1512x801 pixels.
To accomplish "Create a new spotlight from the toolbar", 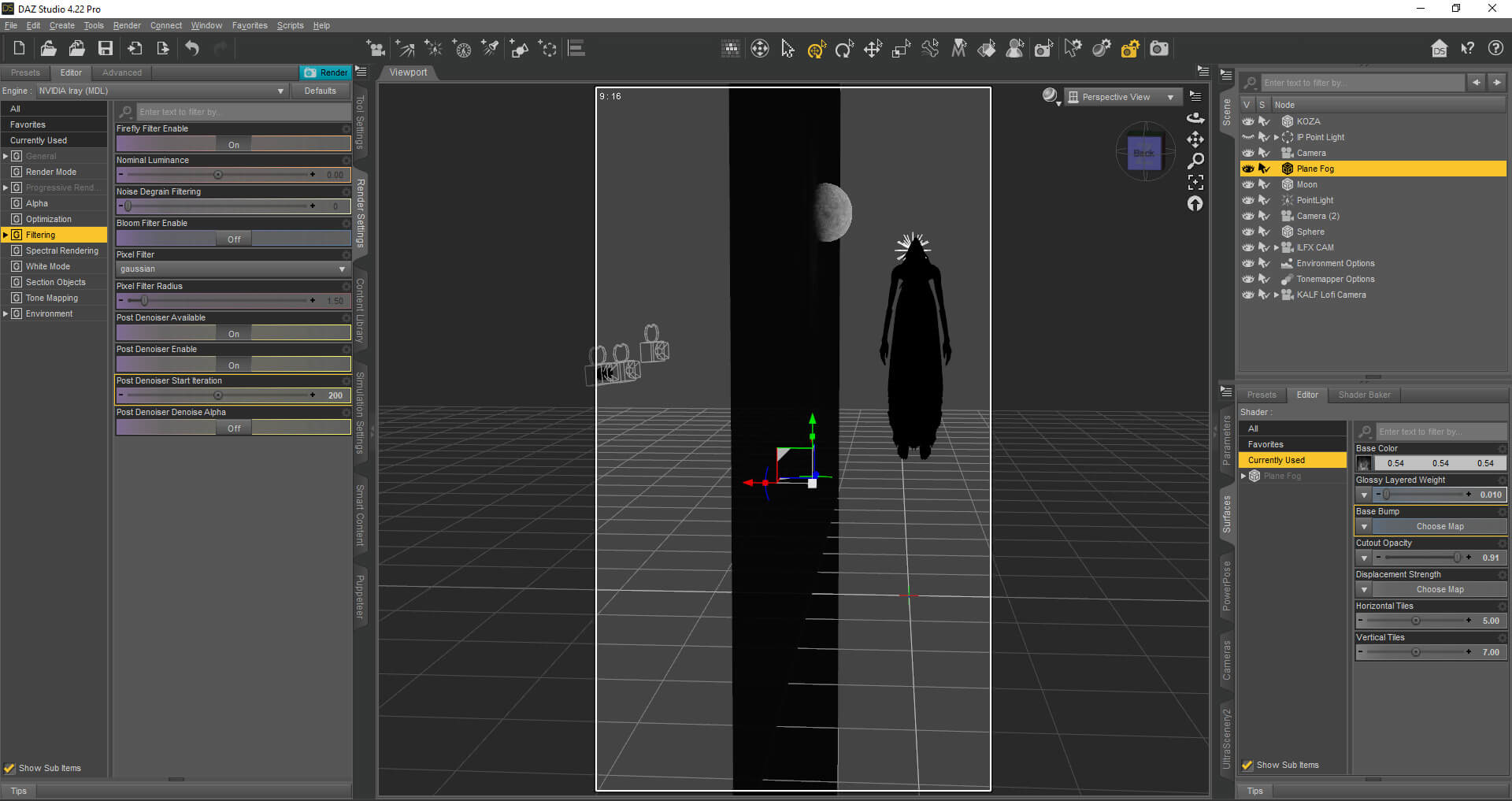I will [x=491, y=49].
